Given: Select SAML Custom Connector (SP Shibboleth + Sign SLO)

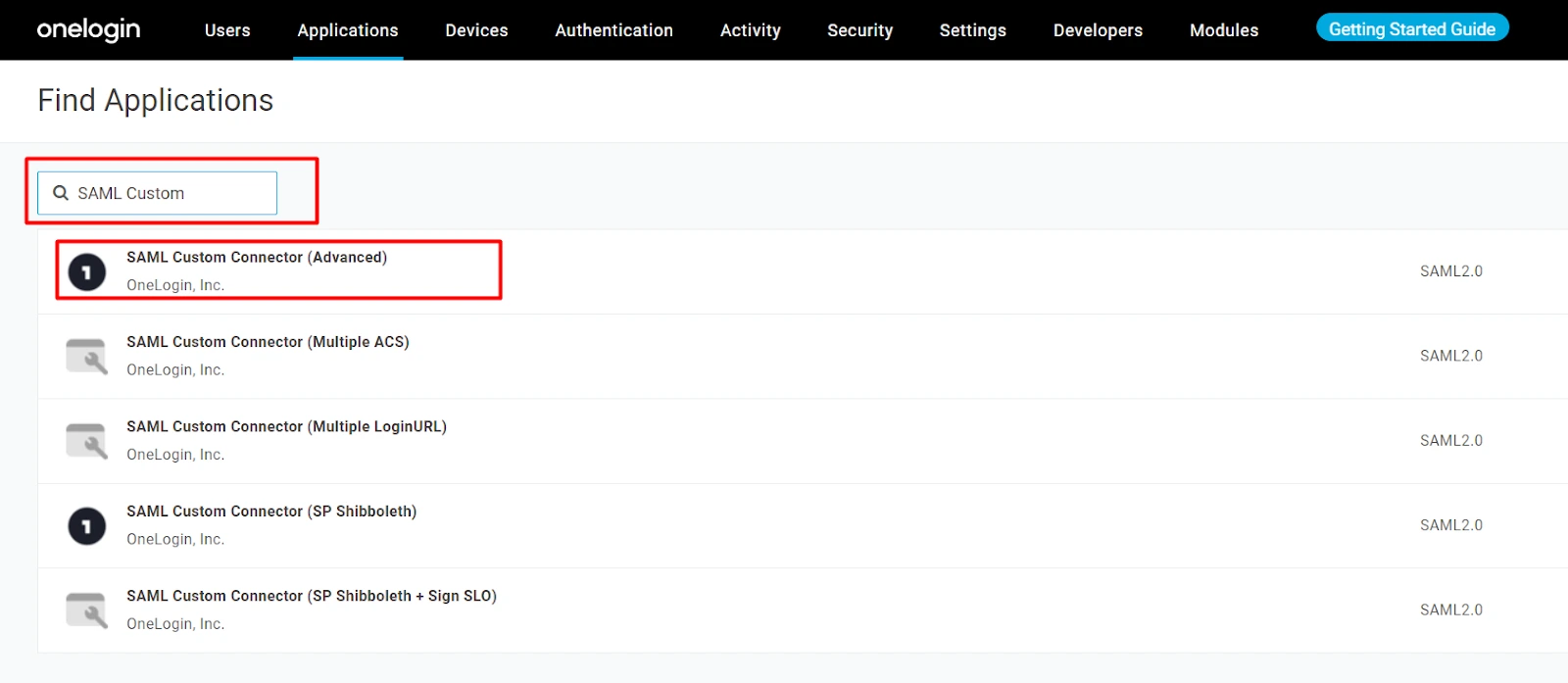Looking at the screenshot, I should coord(312,596).
